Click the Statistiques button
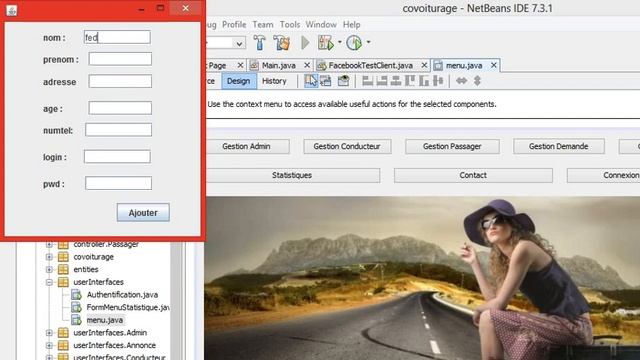This screenshot has width=640, height=360. point(292,175)
